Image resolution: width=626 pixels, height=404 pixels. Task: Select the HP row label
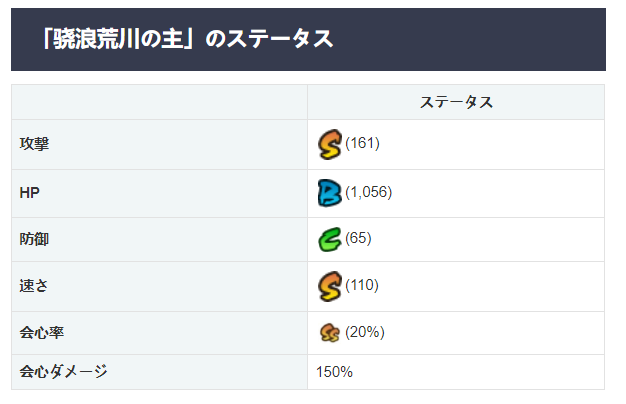point(30,193)
